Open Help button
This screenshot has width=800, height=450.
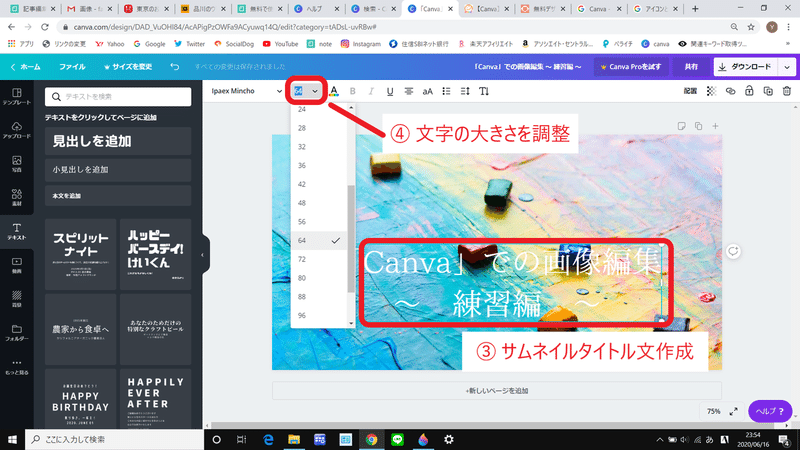pyautogui.click(x=770, y=411)
